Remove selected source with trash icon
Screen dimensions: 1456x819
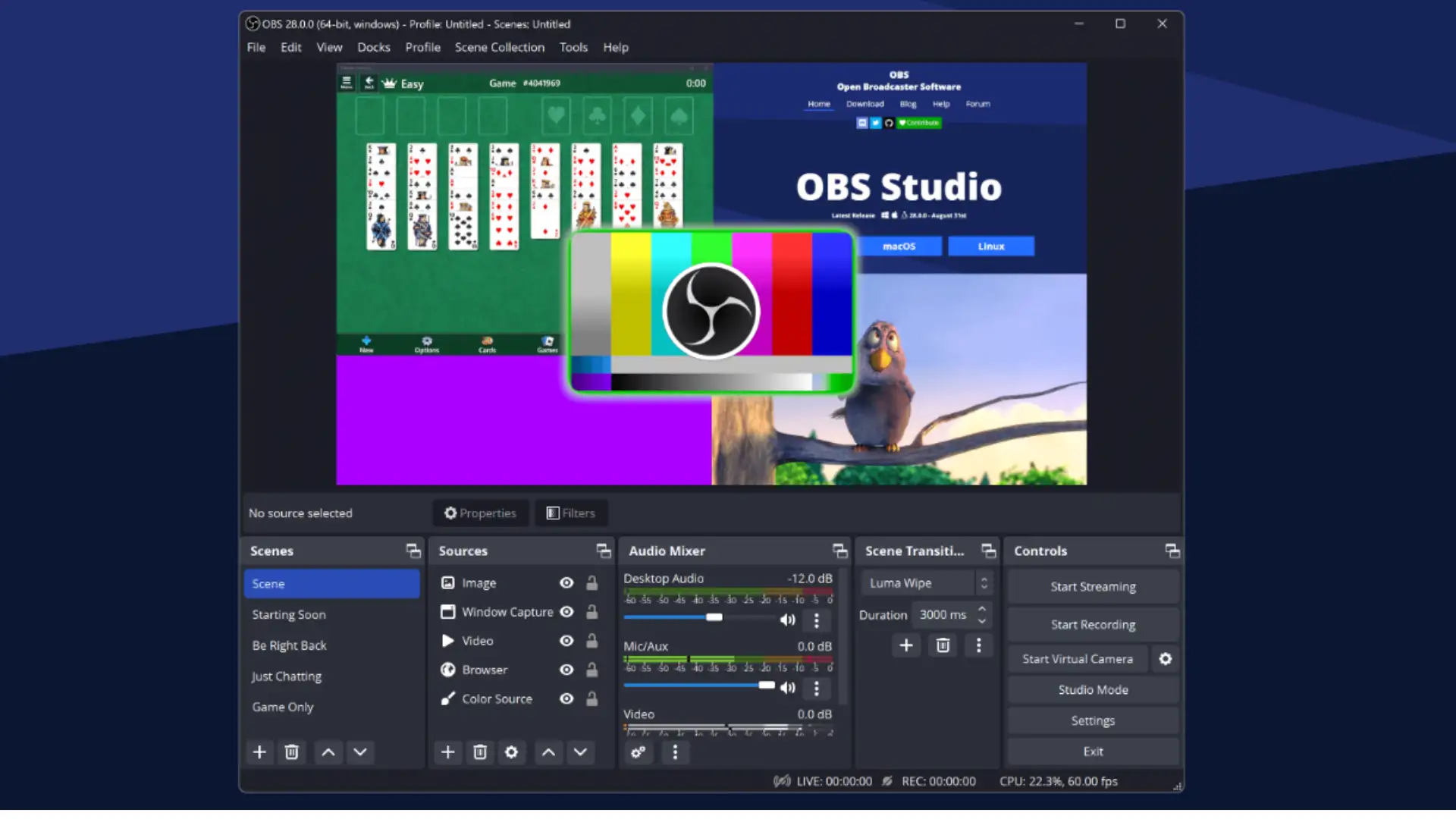point(479,752)
